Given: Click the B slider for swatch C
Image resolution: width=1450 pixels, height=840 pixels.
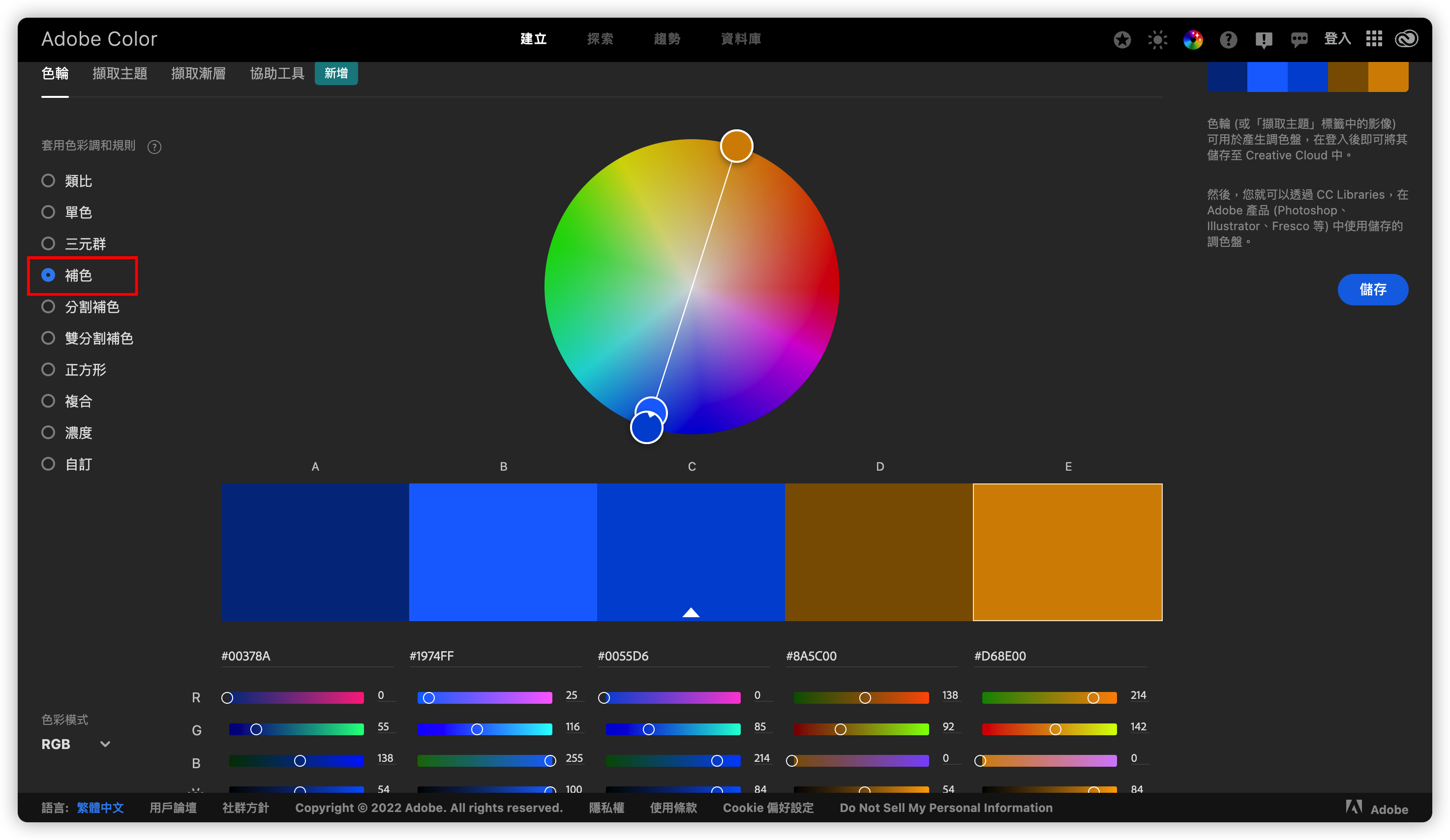Looking at the screenshot, I should 673,761.
